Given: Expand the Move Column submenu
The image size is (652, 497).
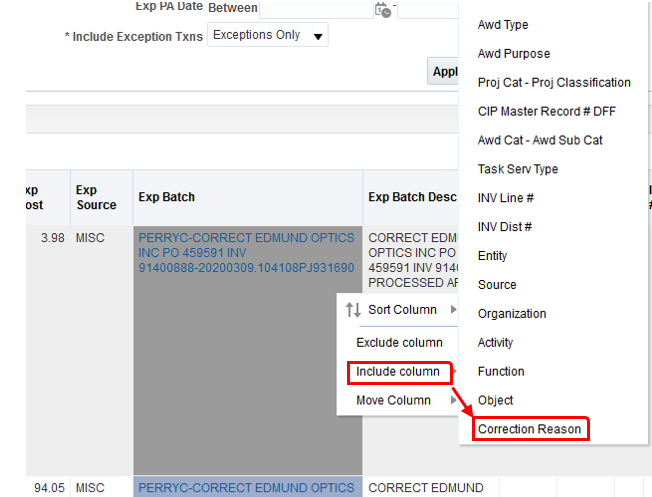Looking at the screenshot, I should (x=453, y=401).
